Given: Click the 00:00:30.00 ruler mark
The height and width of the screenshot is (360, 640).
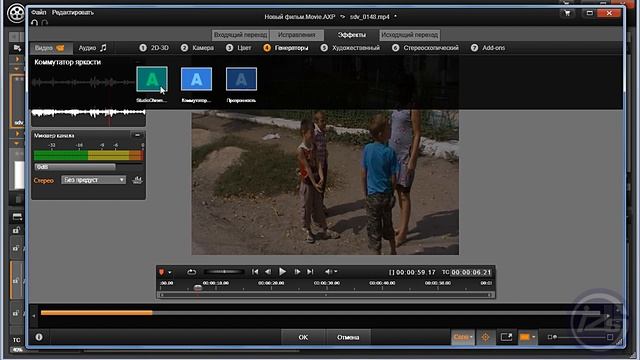Looking at the screenshot, I should click(x=327, y=283).
